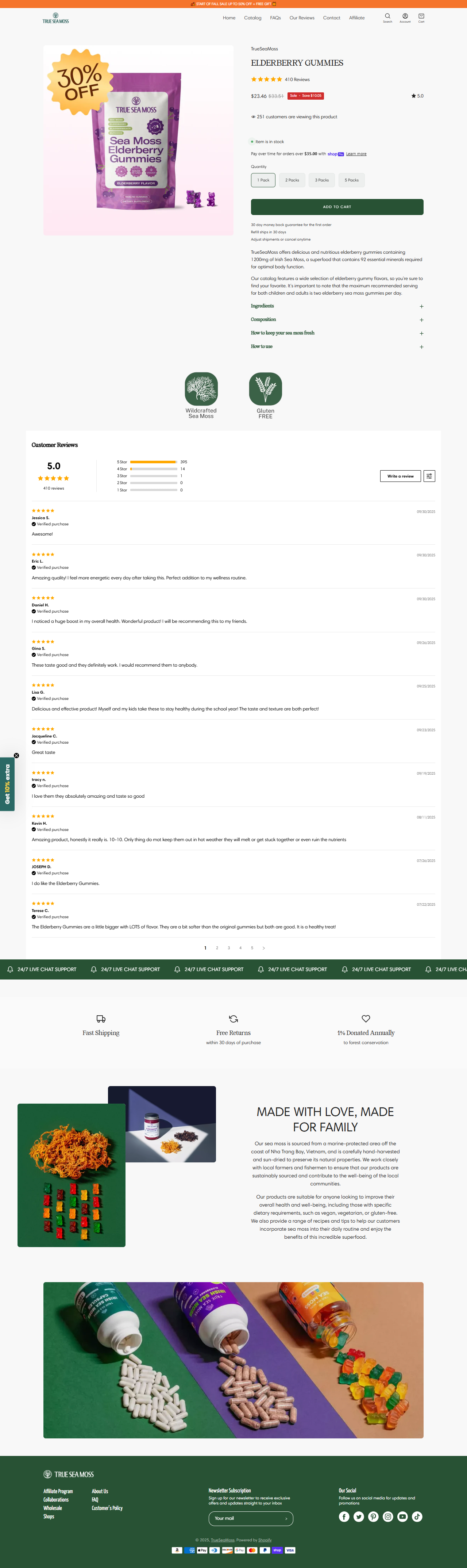Viewport: 467px width, 1568px height.
Task: Open the Pinterest social icon
Action: click(x=373, y=1516)
